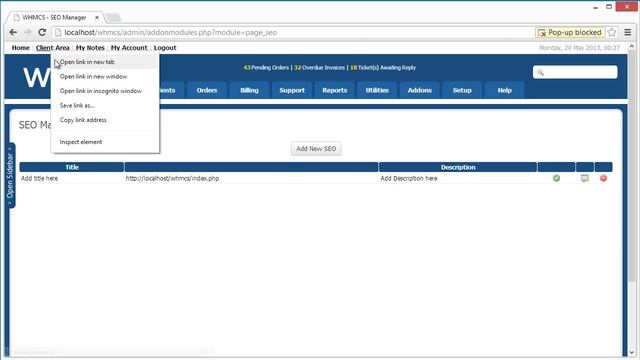Screen dimensions: 640x360
Task: Click the vertical scrollbar up arrow
Action: tap(632, 47)
